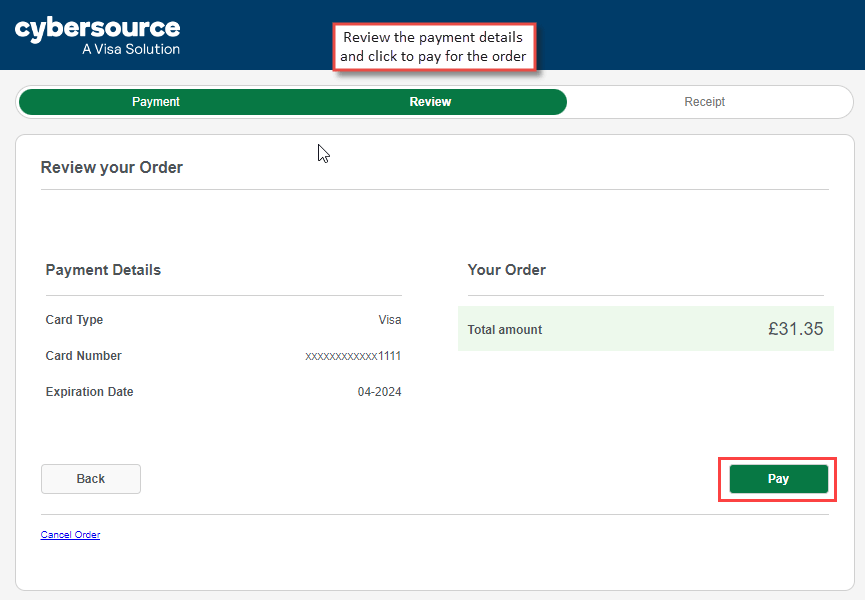Click the Cybersource logo

(x=97, y=29)
